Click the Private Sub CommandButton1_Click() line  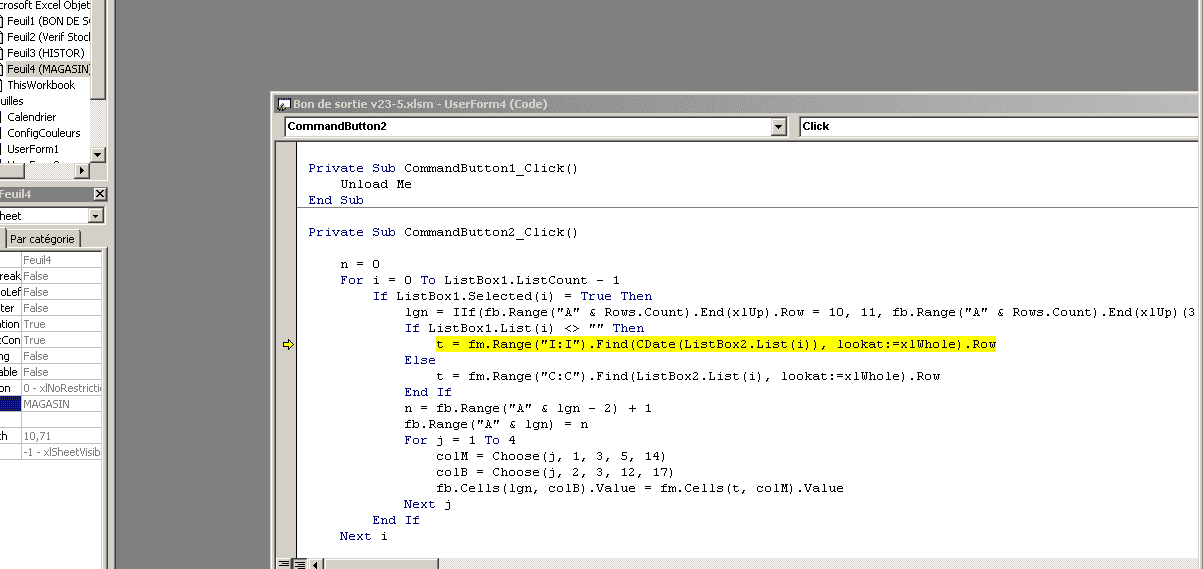click(x=443, y=168)
